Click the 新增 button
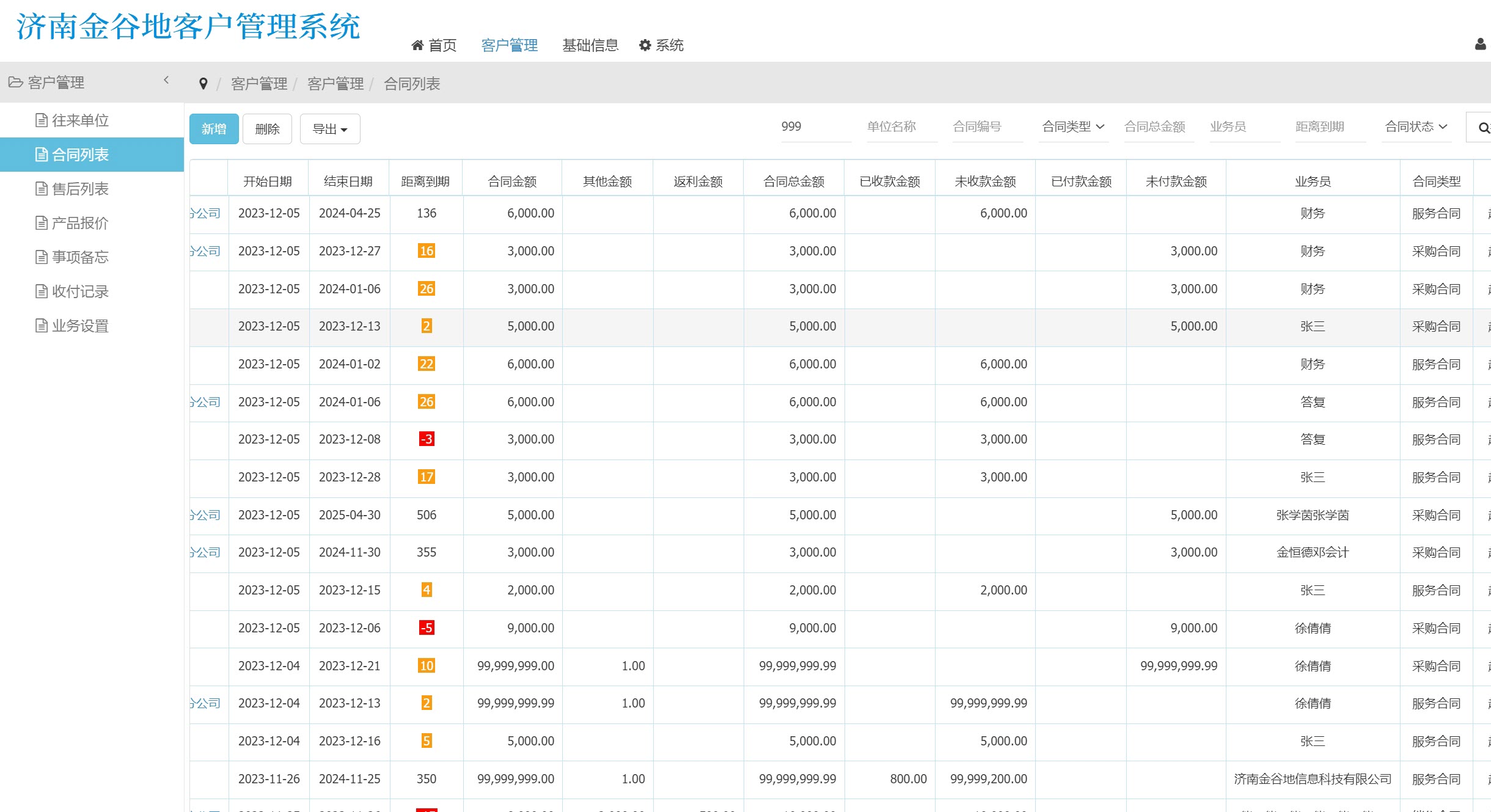1491x812 pixels. (214, 129)
